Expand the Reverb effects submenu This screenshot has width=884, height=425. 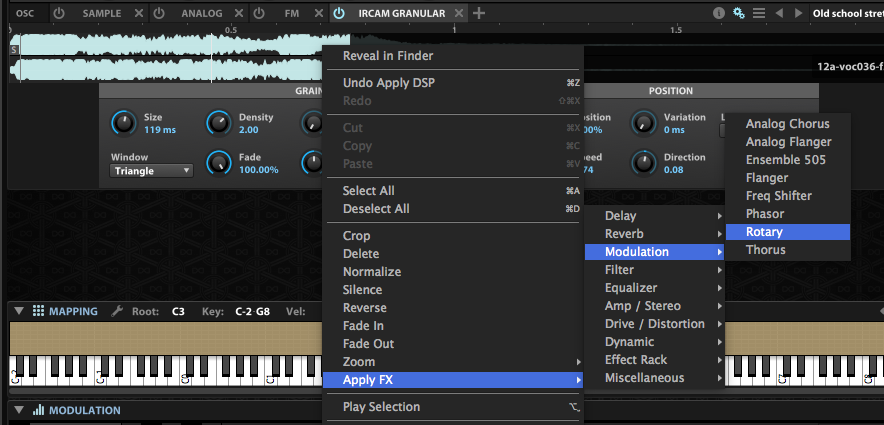click(x=655, y=234)
